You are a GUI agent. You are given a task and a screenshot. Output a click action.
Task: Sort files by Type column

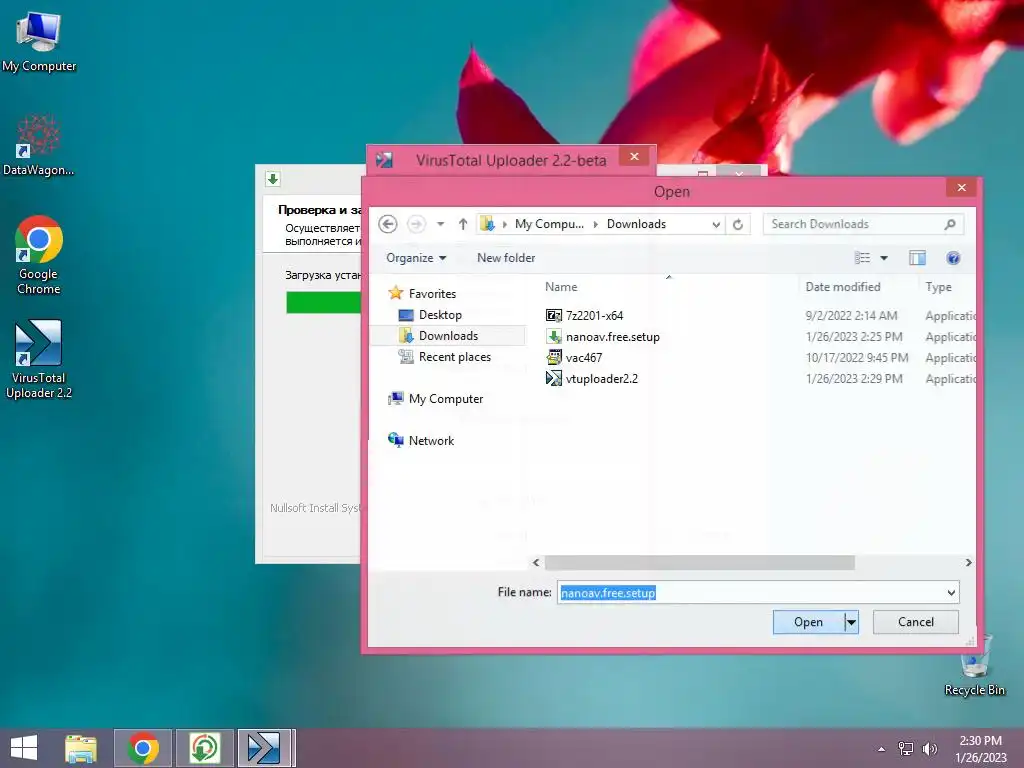(x=938, y=287)
